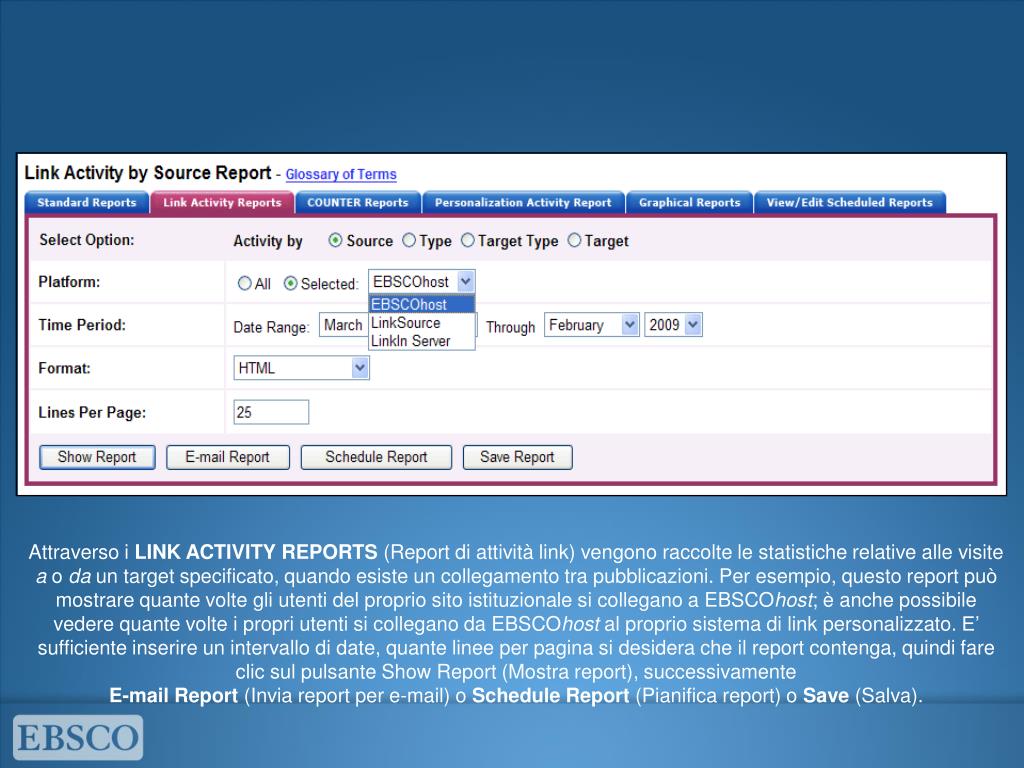Open the View/Edit Scheduled Reports tab
The image size is (1024, 768).
pyautogui.click(x=849, y=202)
